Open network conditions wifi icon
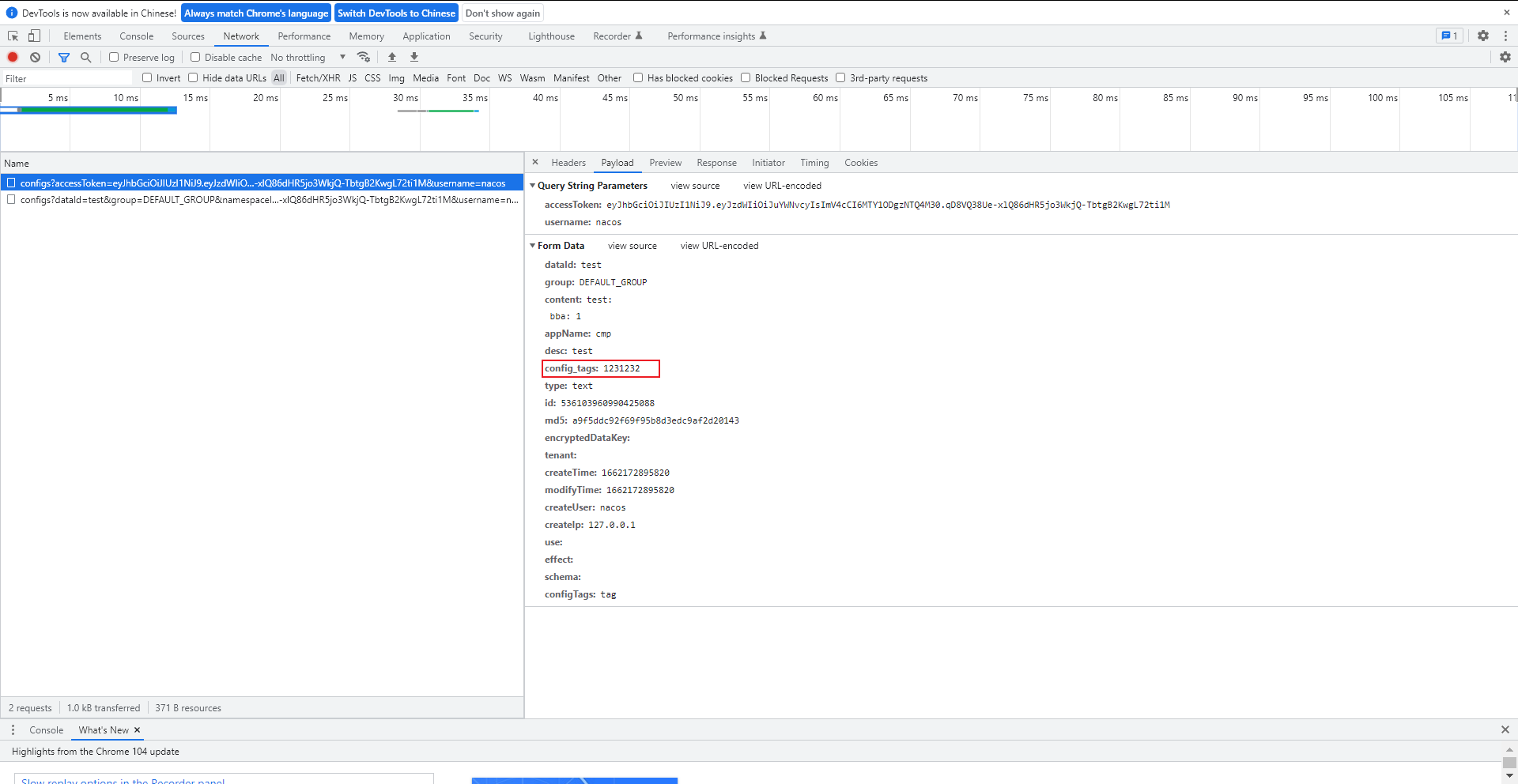1518x784 pixels. (364, 57)
